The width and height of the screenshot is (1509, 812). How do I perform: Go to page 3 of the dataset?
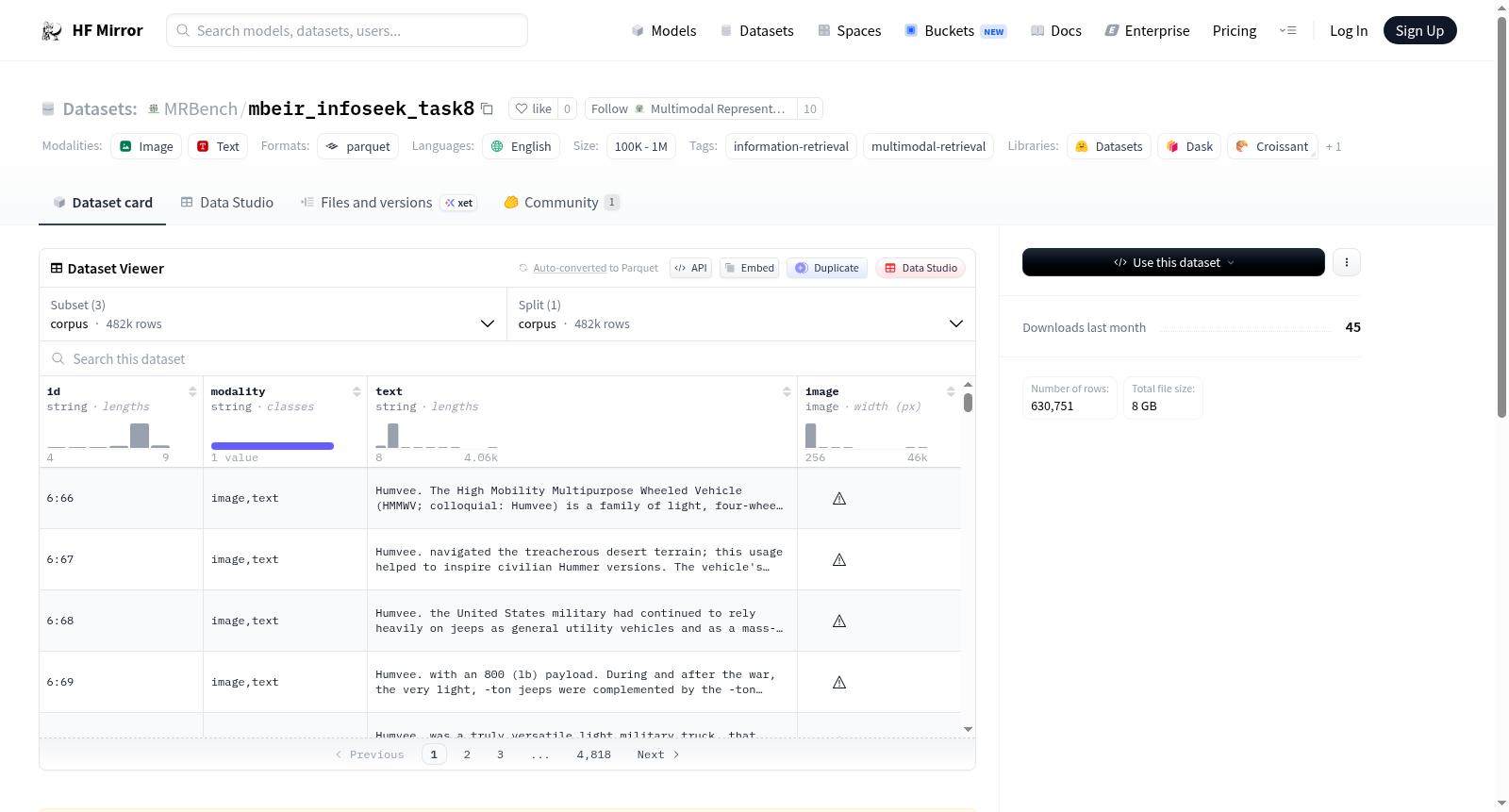coord(500,754)
